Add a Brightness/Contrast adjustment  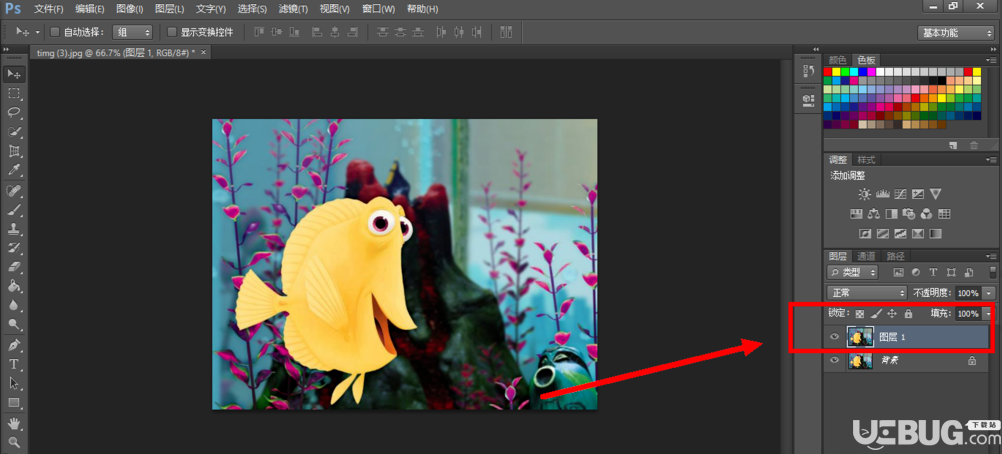[865, 194]
